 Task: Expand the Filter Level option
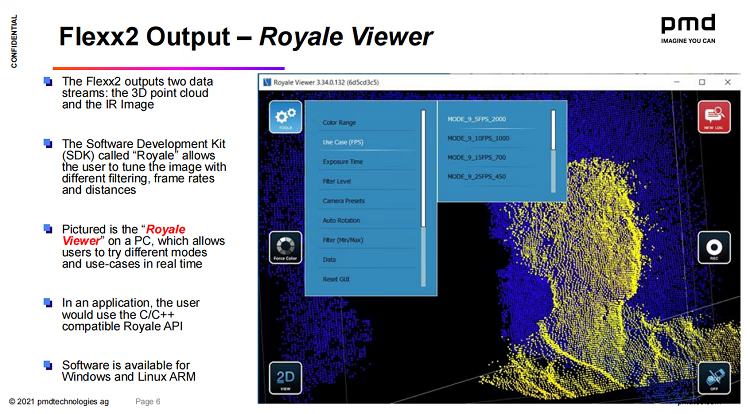click(x=338, y=180)
